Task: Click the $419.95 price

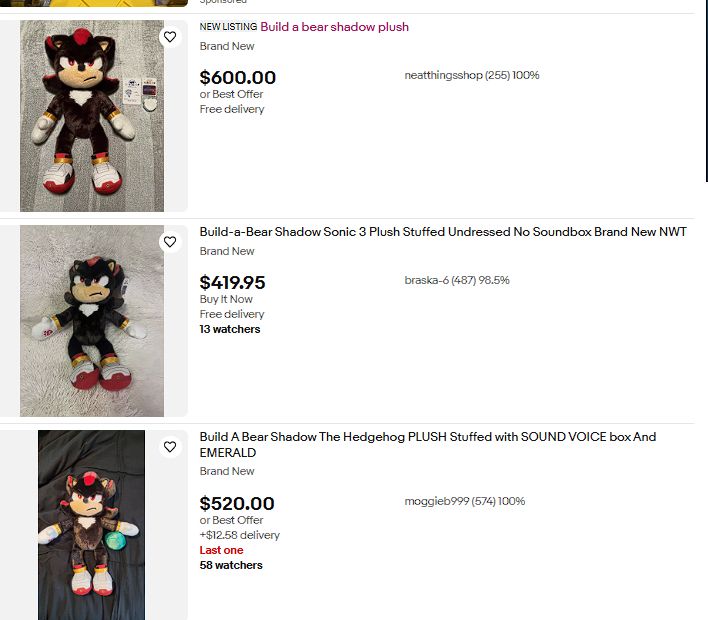Action: coord(233,282)
